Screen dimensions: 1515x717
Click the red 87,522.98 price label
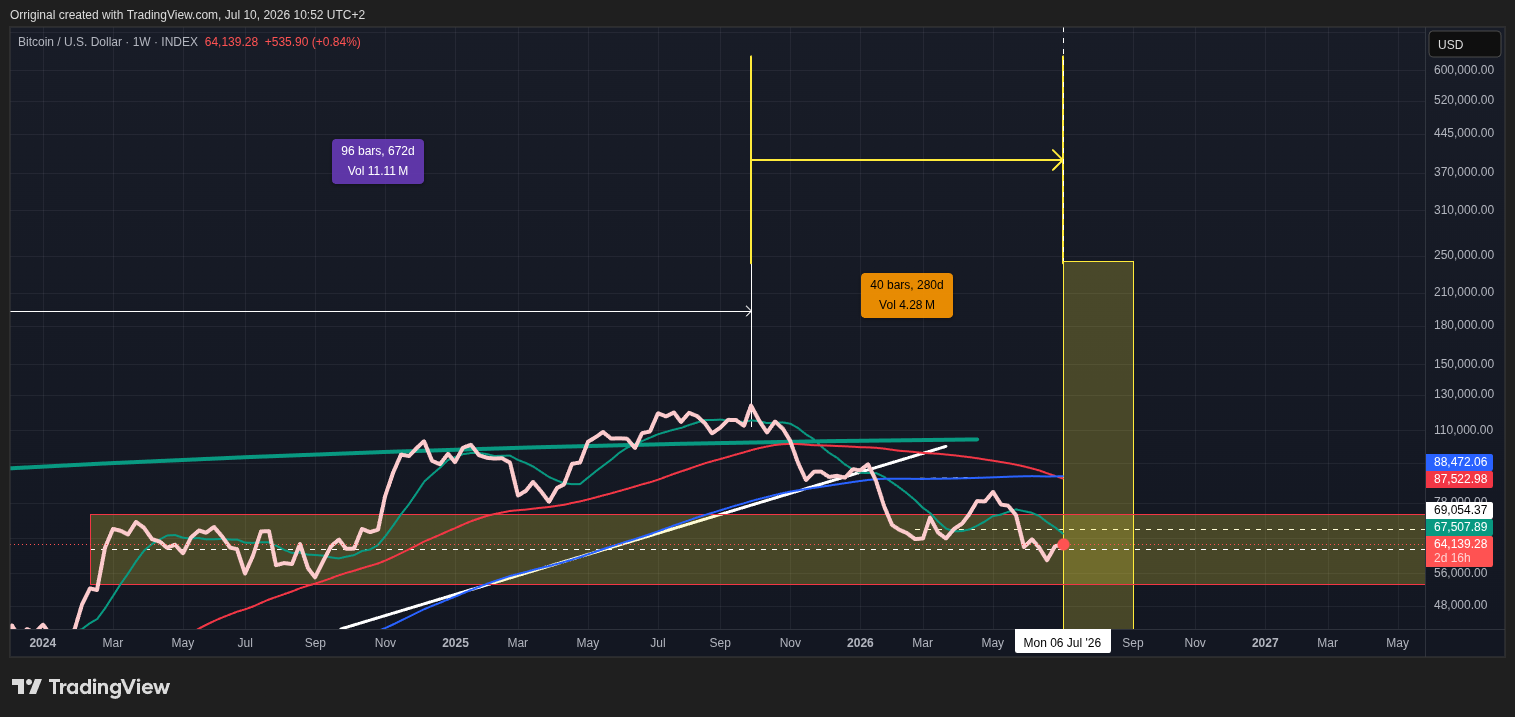(x=1459, y=479)
